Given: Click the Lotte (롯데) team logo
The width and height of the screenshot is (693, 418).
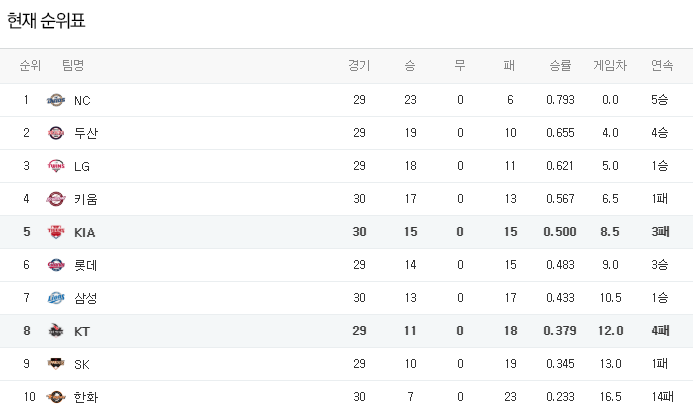Looking at the screenshot, I should [56, 265].
